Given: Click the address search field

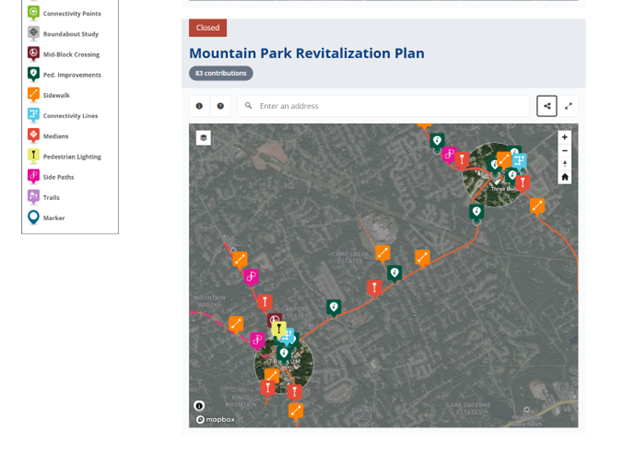Looking at the screenshot, I should pos(390,106).
